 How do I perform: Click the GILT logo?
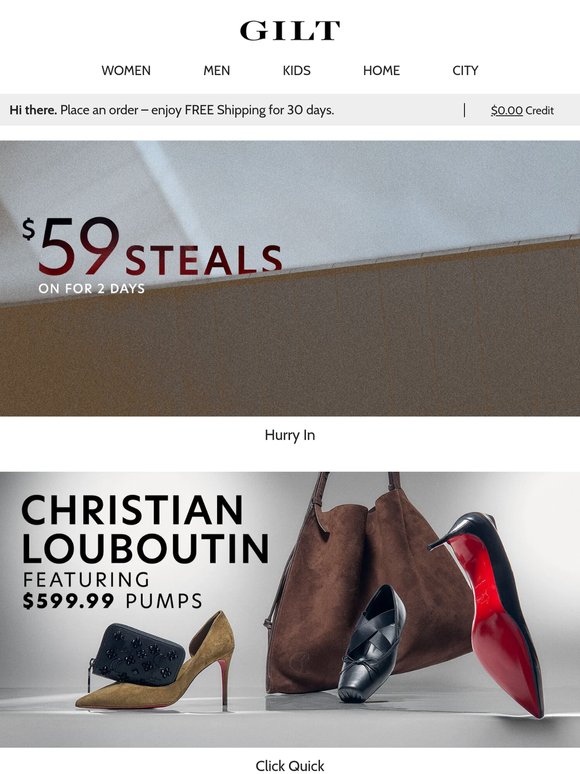click(x=290, y=31)
